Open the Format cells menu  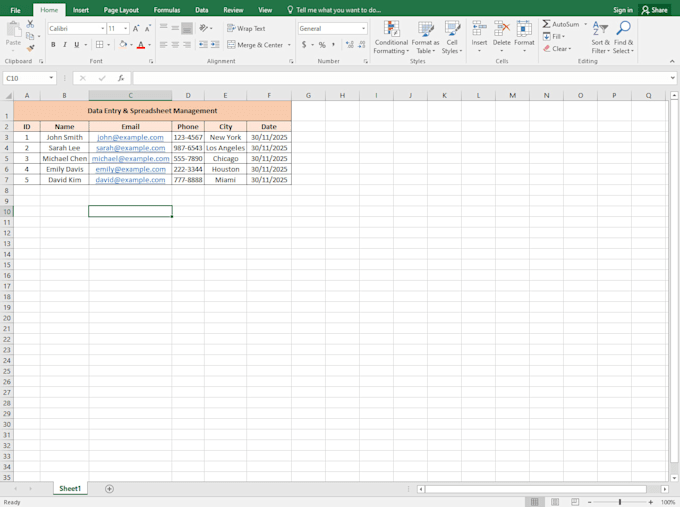[524, 37]
